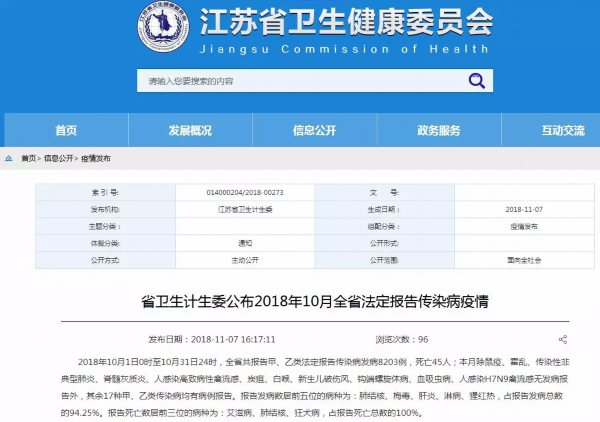Screen dimensions: 600x422
Task: Click the share icon beside view count
Action: click(563, 339)
